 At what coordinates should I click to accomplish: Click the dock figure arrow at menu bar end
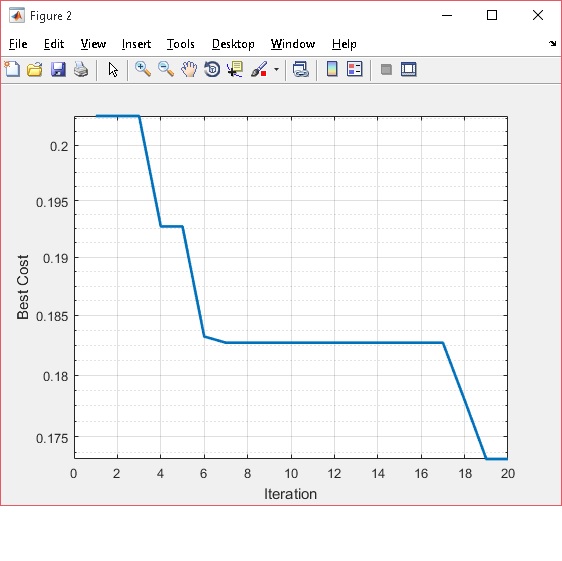552,44
